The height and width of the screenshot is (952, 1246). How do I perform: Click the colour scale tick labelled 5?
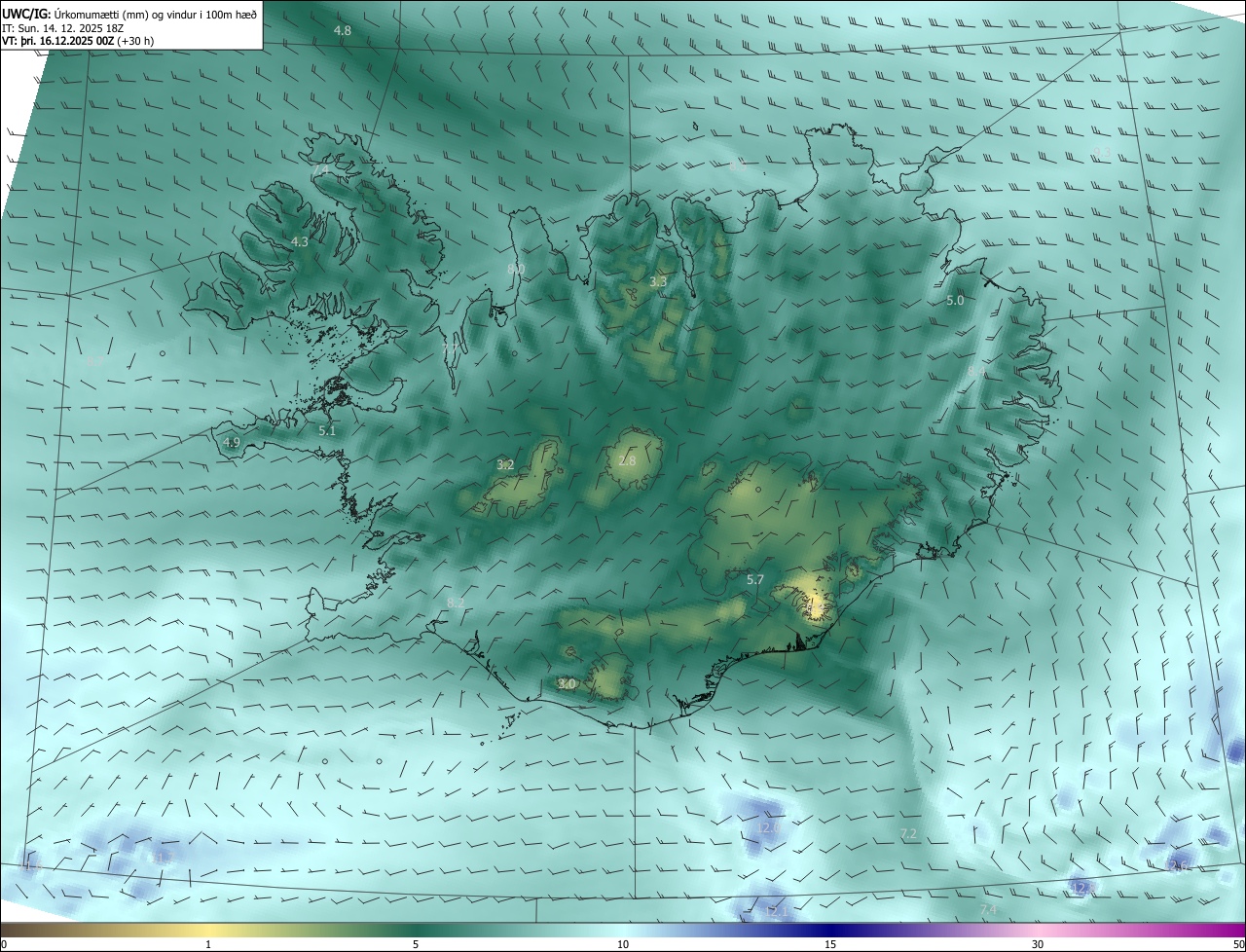pos(416,944)
